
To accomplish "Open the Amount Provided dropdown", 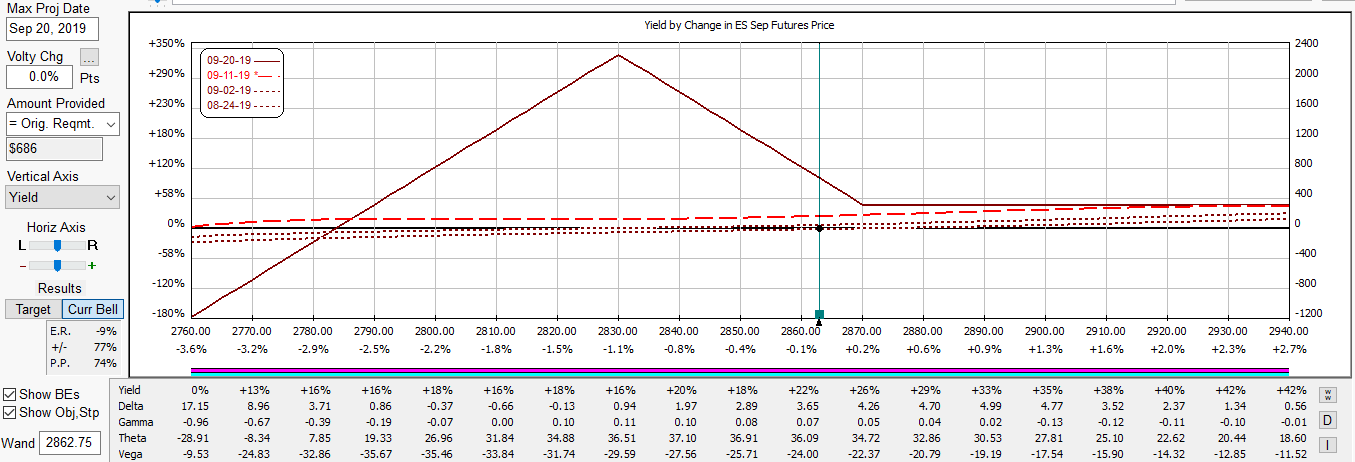I will (x=62, y=124).
